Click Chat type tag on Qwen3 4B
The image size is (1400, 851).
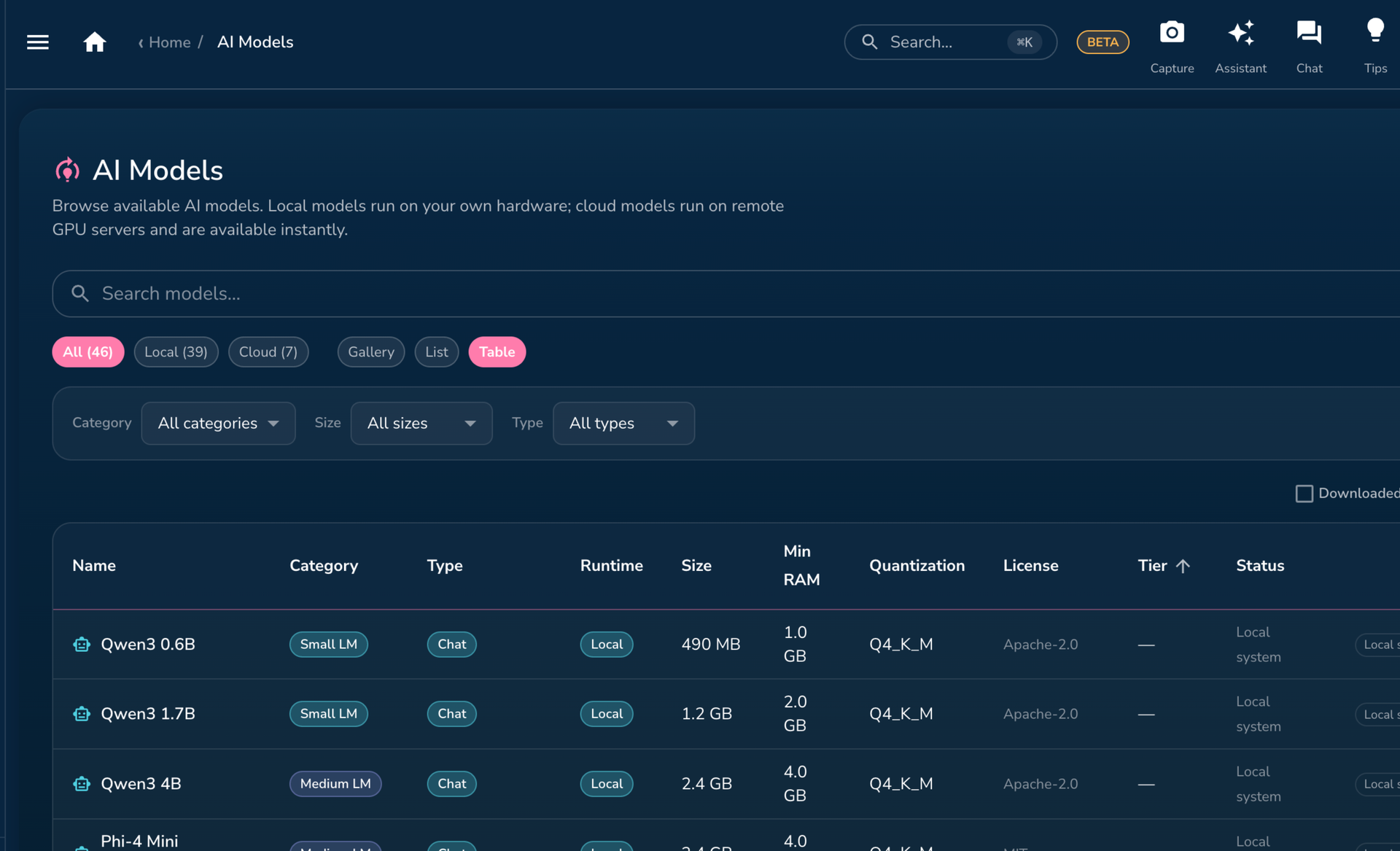pos(452,784)
